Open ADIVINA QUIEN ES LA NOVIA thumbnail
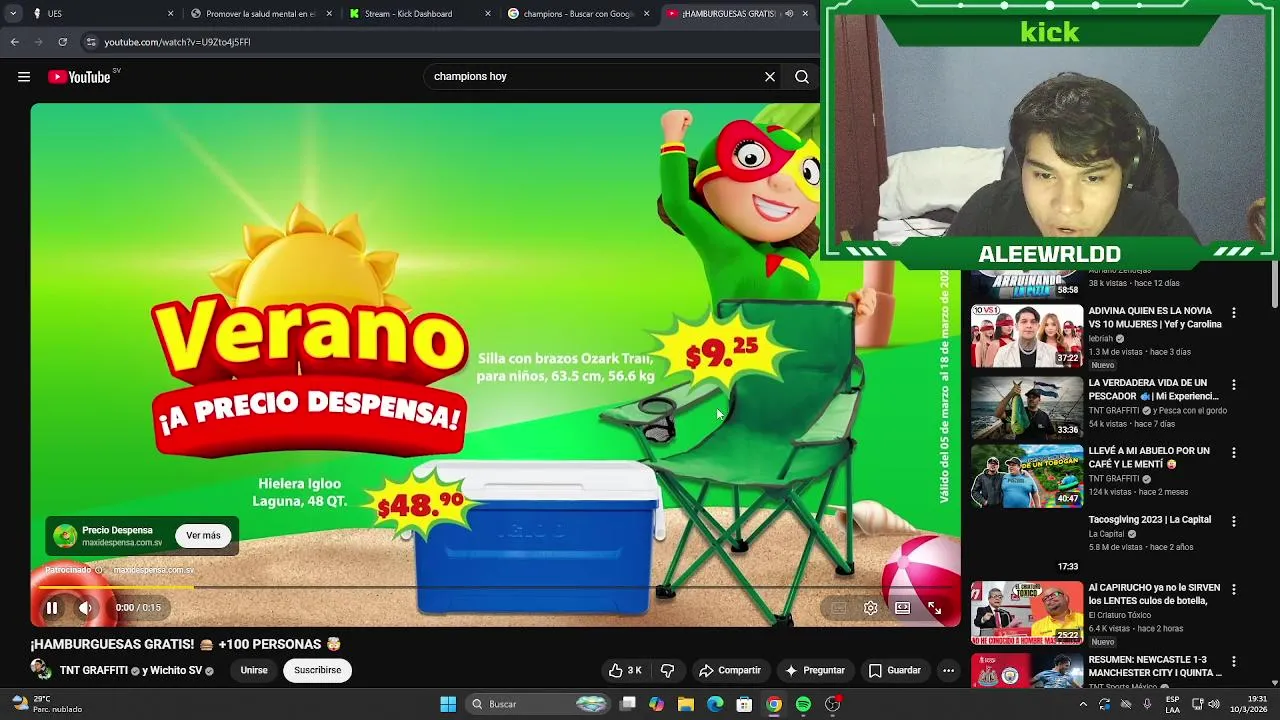The image size is (1280, 720). point(1027,336)
